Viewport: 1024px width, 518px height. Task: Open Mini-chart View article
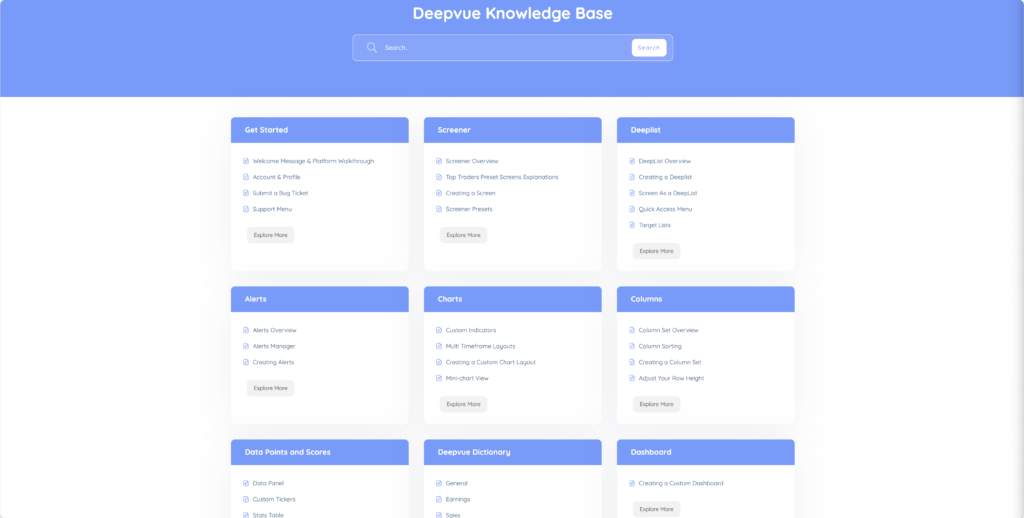click(x=467, y=378)
